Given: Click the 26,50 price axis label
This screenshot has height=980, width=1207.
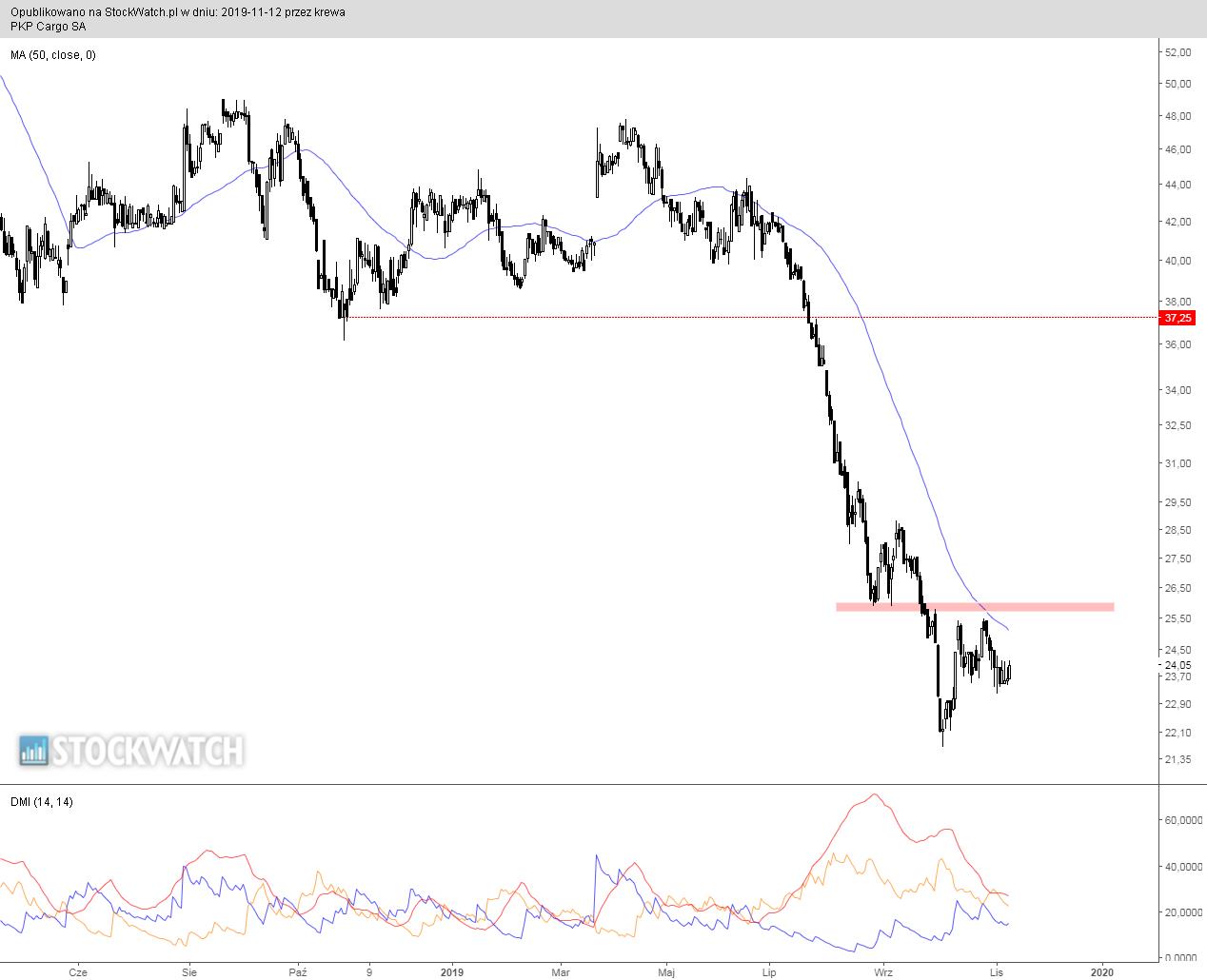Looking at the screenshot, I should click(1177, 588).
